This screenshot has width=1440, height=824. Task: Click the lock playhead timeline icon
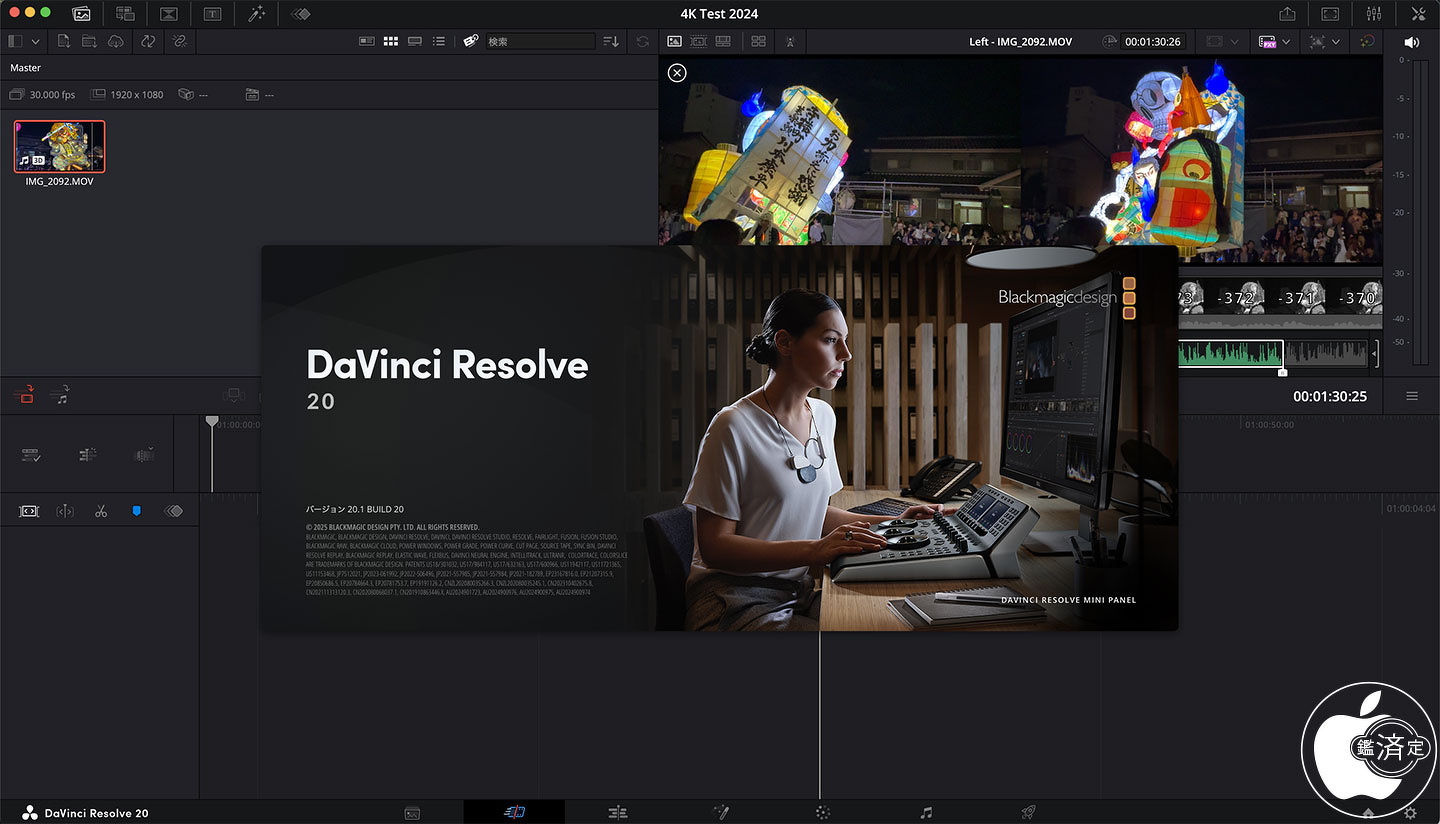coord(88,455)
